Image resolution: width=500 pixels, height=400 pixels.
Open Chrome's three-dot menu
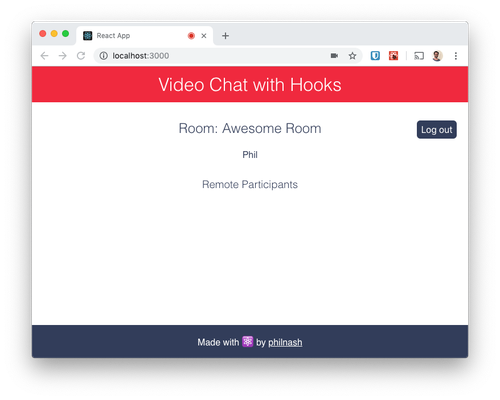click(456, 56)
